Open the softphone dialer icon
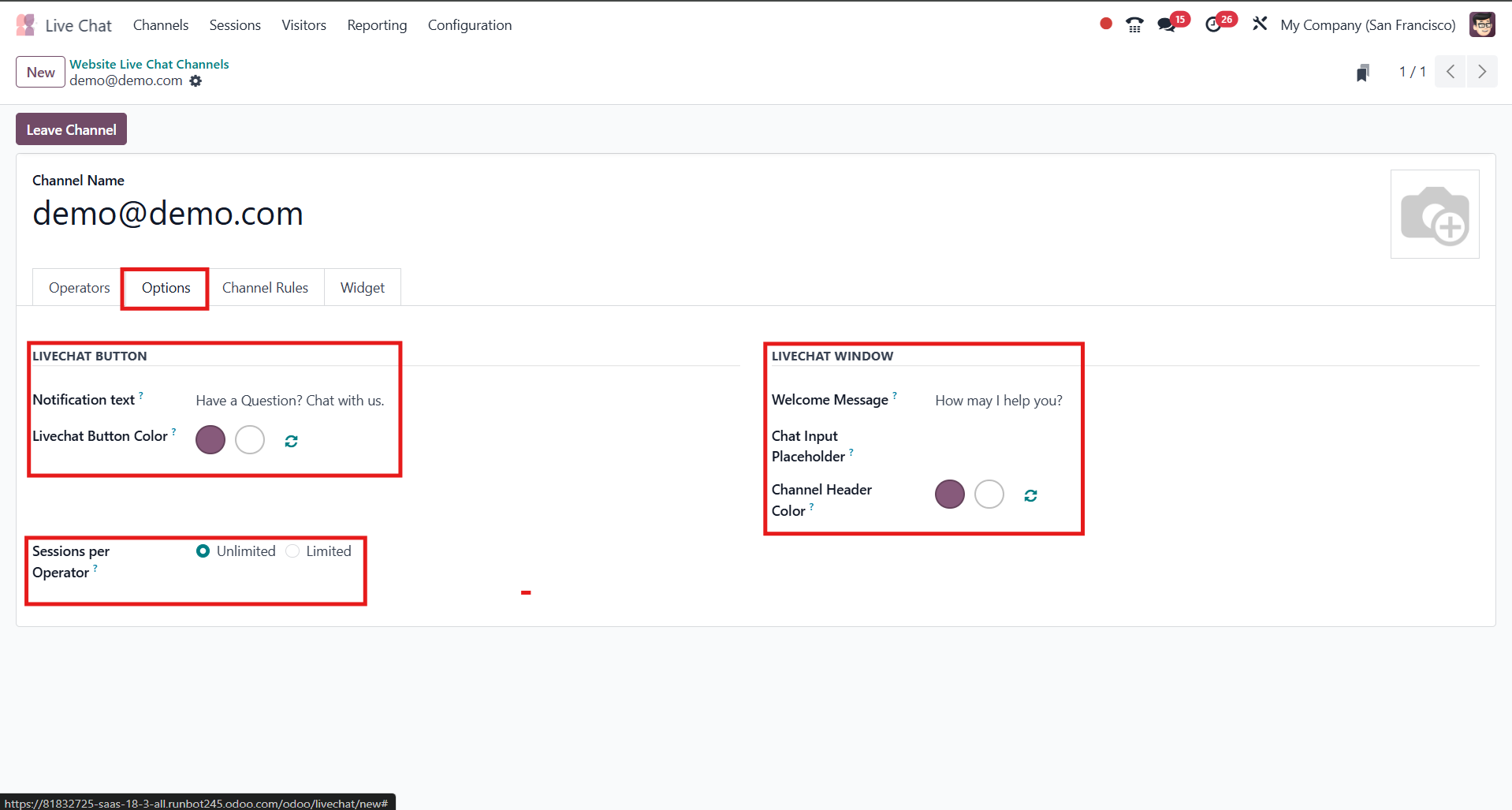 pos(1134,24)
